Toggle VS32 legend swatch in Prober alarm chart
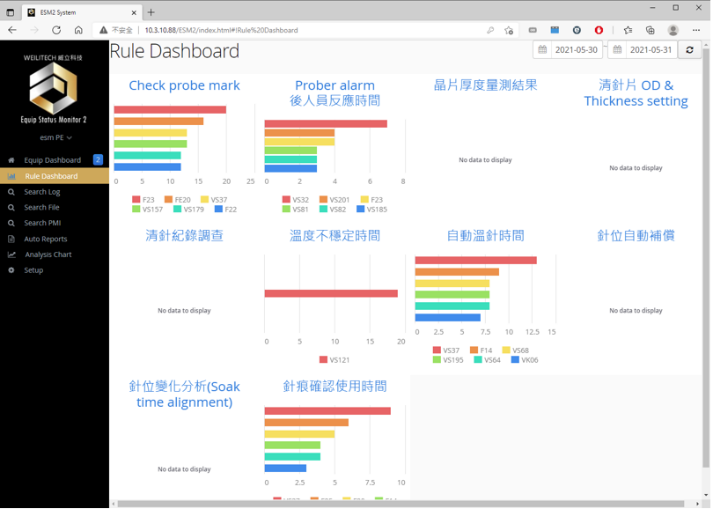713x509 pixels. (286, 199)
